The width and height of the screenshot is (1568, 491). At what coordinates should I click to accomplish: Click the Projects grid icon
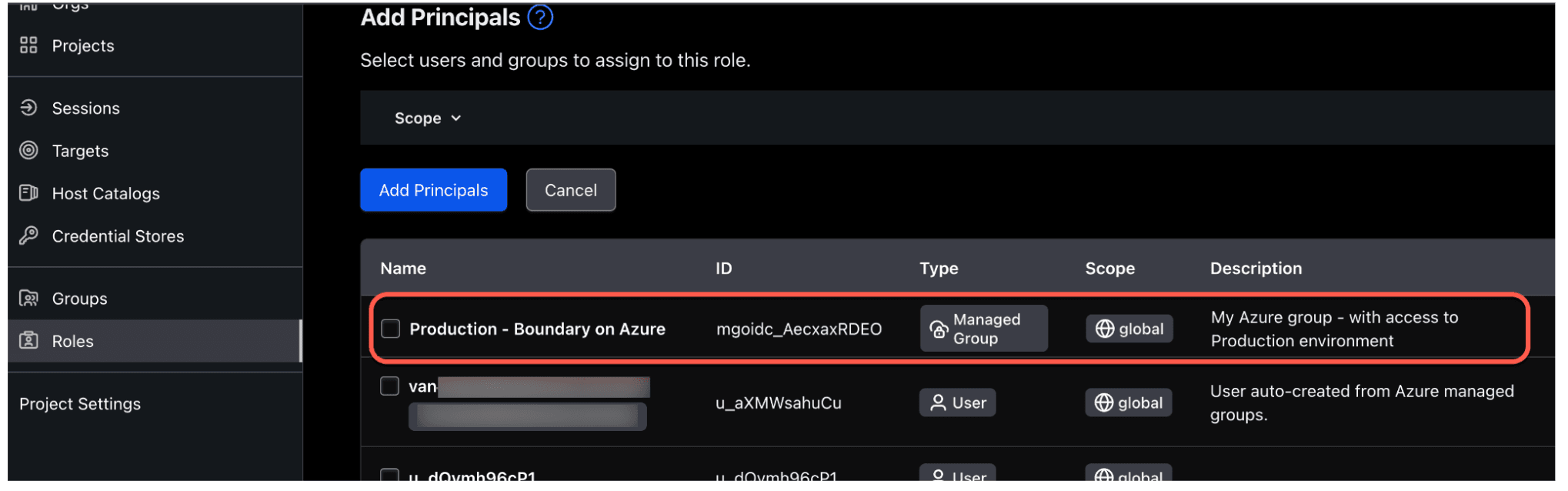[x=28, y=45]
